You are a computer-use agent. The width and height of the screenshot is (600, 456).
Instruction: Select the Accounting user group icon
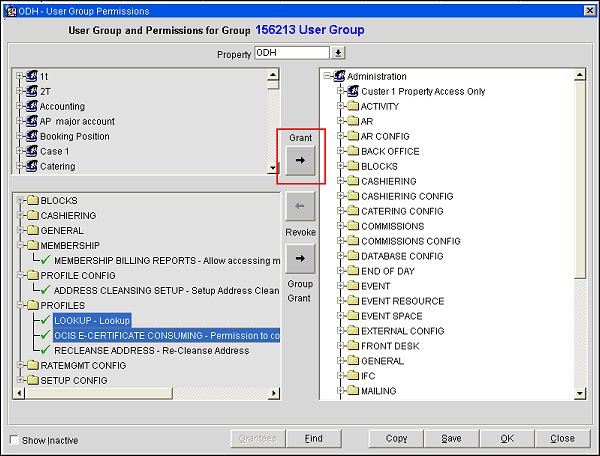(32, 106)
